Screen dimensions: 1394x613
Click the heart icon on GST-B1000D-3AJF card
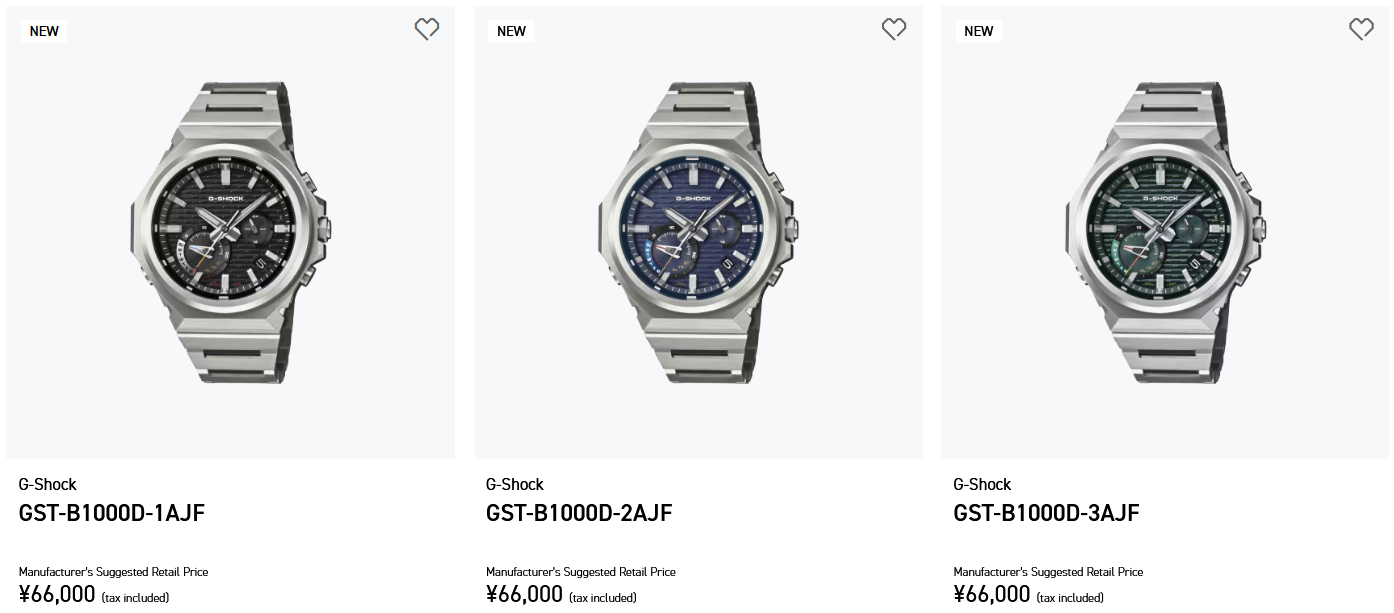coord(1361,30)
